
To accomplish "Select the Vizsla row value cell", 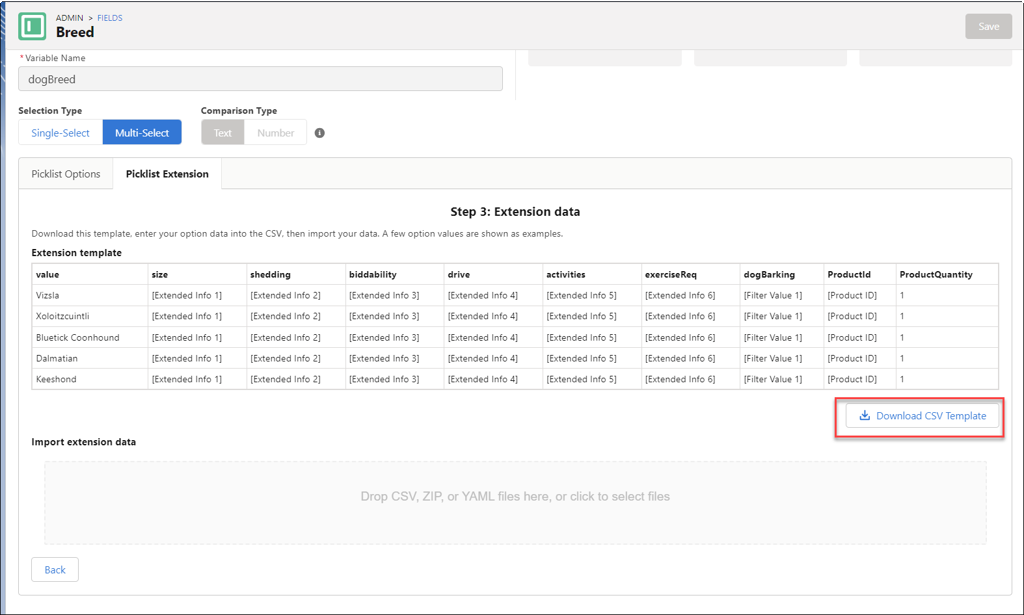I will pos(89,295).
